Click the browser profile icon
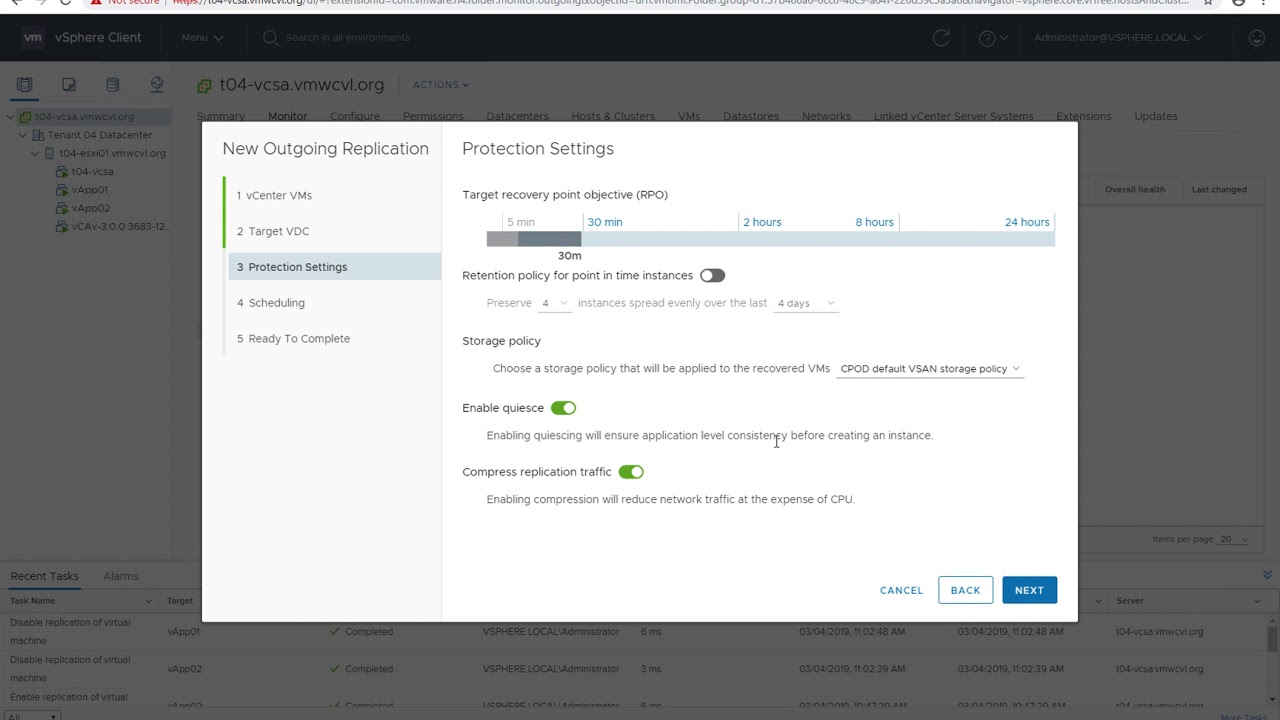1280x720 pixels. click(1239, 3)
